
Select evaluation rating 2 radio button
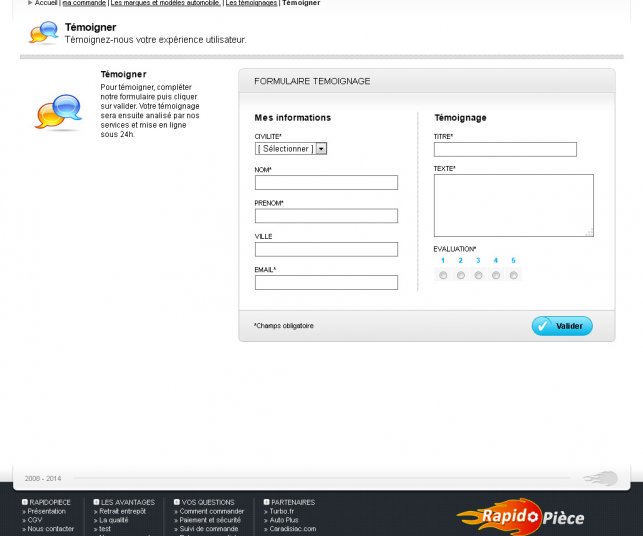point(461,275)
